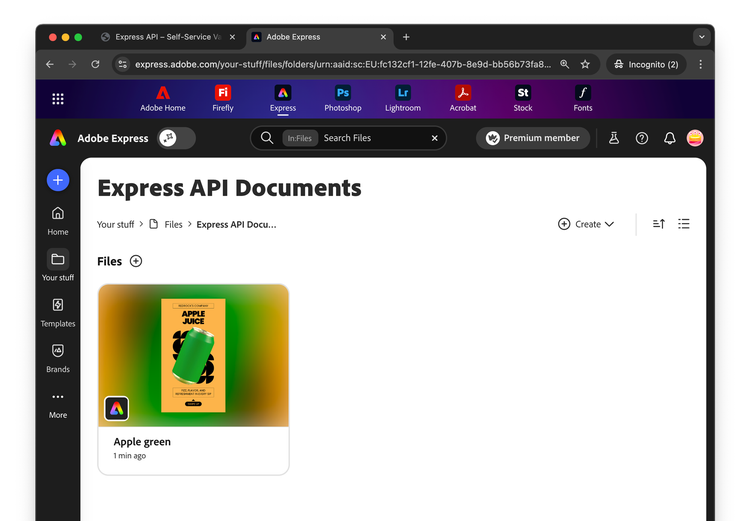Open Adobe Fonts from the app bar
The image size is (750, 521).
click(x=583, y=99)
